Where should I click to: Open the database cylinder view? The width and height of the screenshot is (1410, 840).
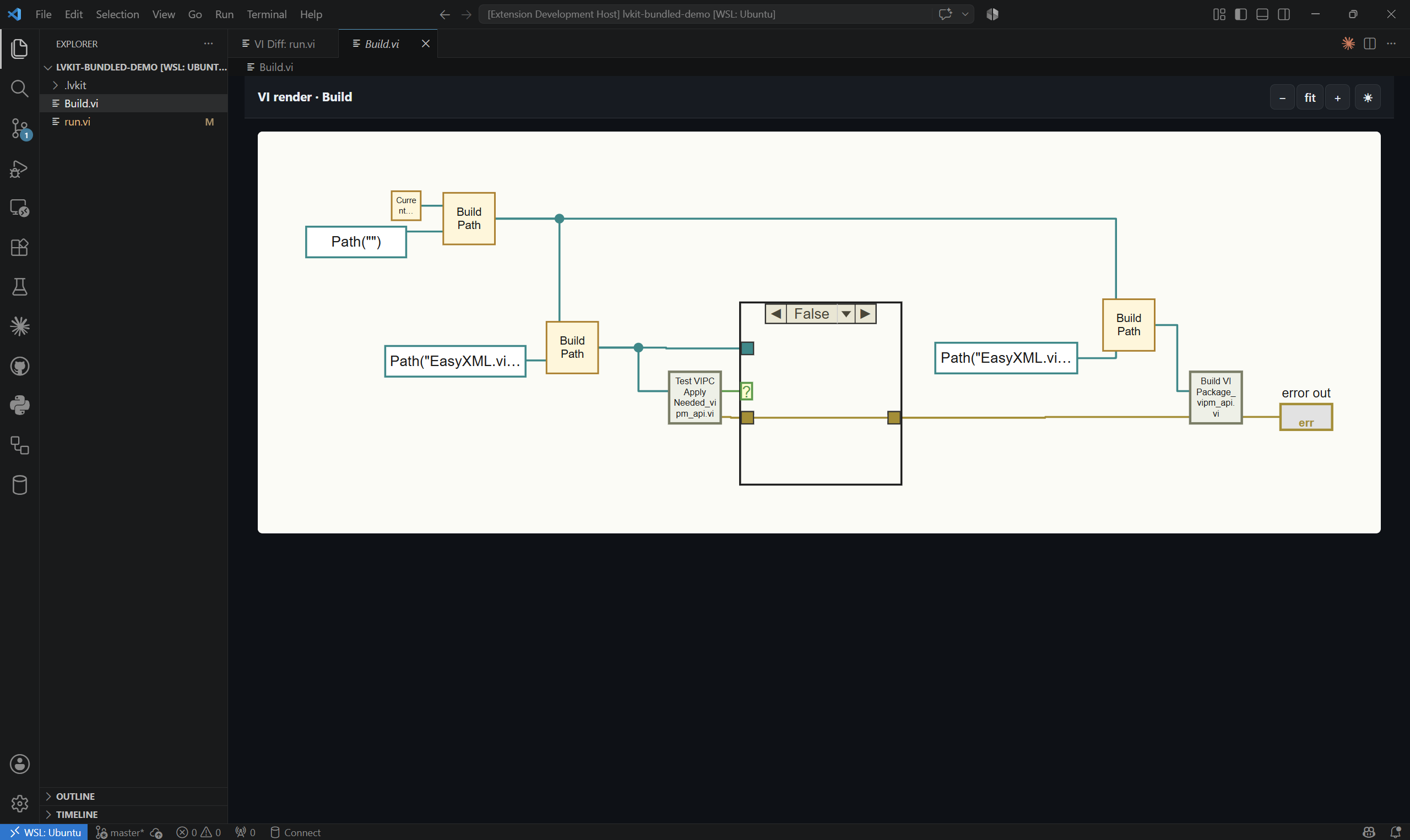[19, 485]
